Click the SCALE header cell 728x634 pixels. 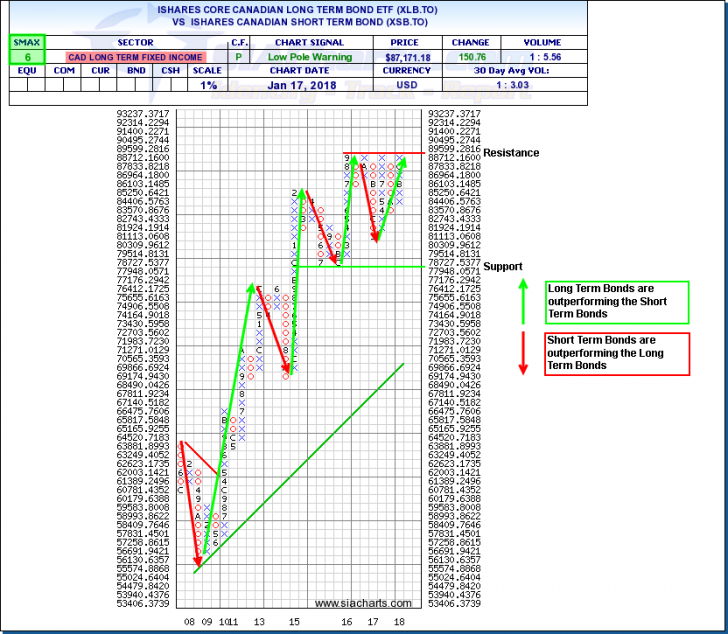point(207,71)
